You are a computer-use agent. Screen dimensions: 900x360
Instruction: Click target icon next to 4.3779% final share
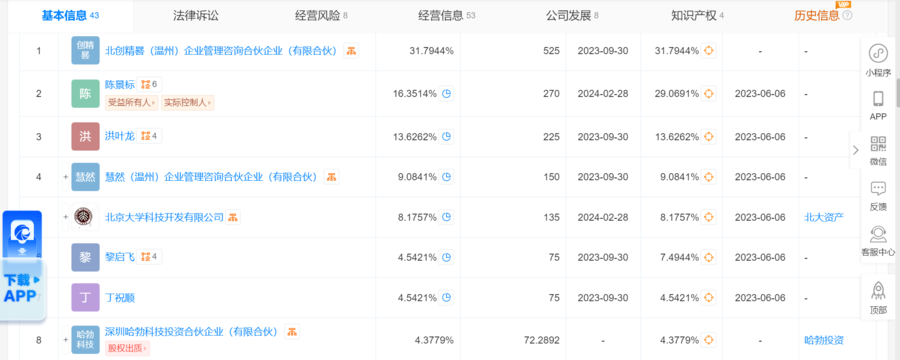pyautogui.click(x=709, y=340)
